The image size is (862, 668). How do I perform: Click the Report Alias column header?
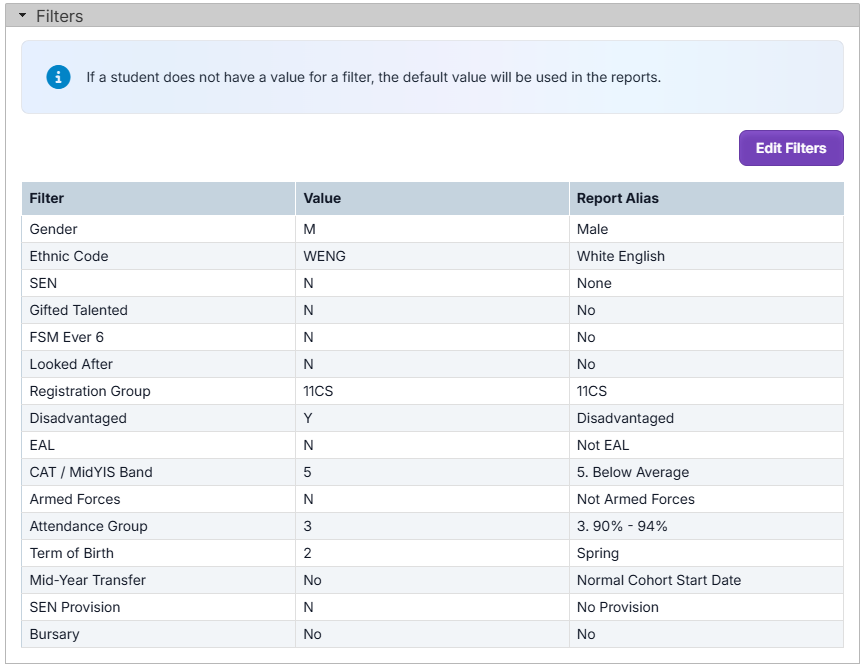click(x=617, y=198)
